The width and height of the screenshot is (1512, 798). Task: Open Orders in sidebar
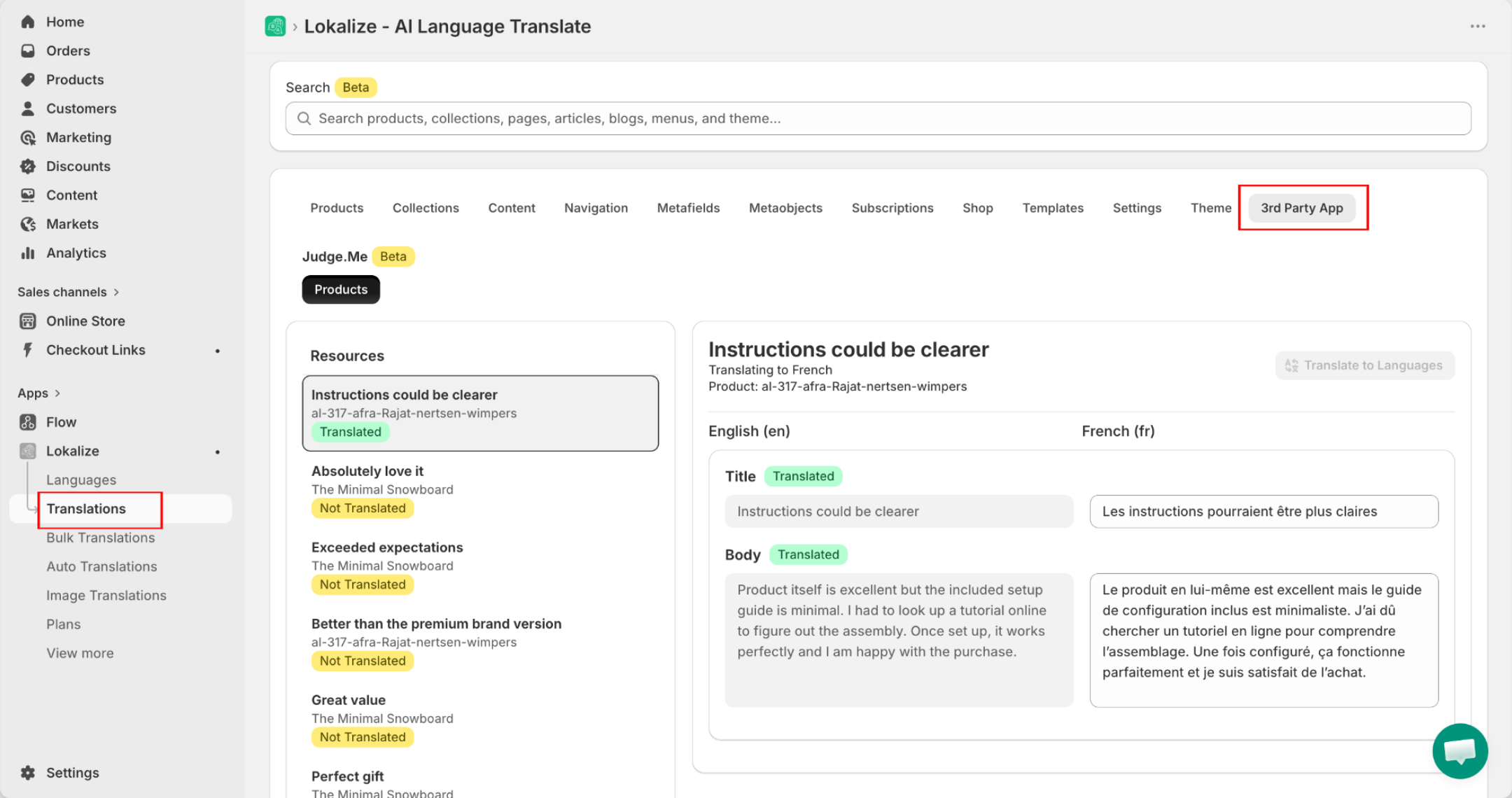[x=68, y=50]
